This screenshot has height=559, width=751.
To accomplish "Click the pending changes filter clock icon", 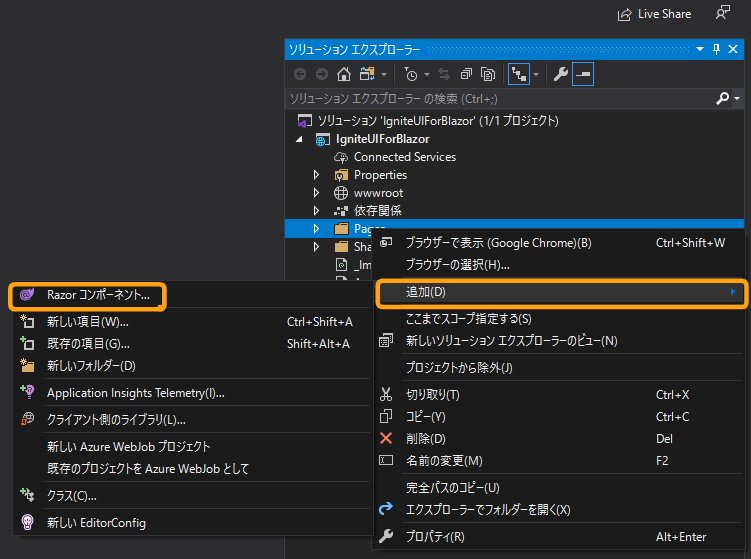I will (x=410, y=74).
